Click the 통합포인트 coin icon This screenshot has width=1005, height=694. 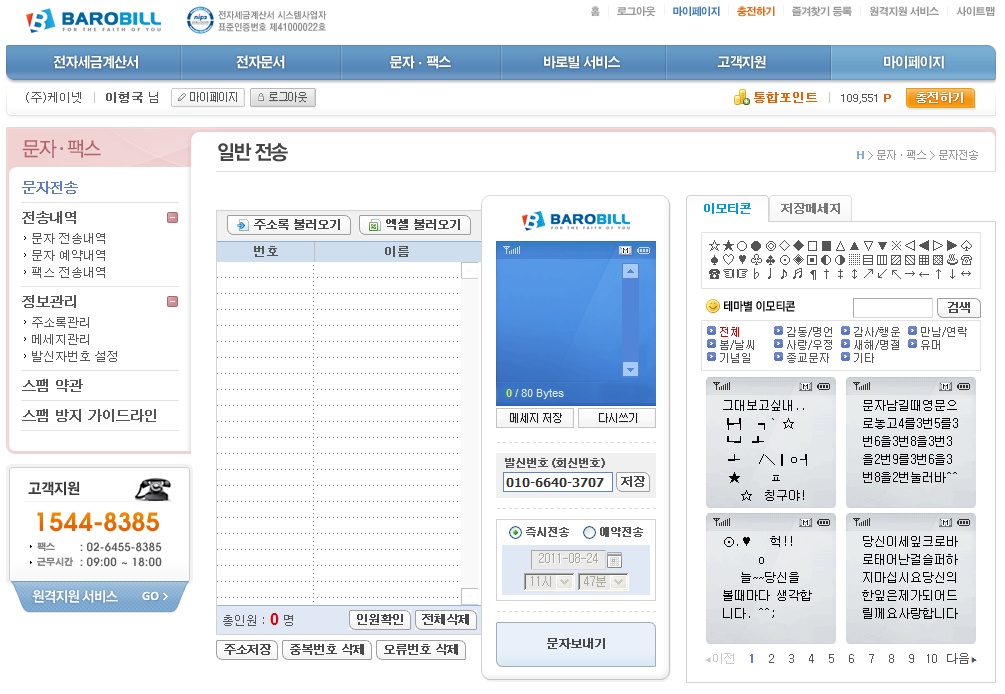pyautogui.click(x=741, y=98)
